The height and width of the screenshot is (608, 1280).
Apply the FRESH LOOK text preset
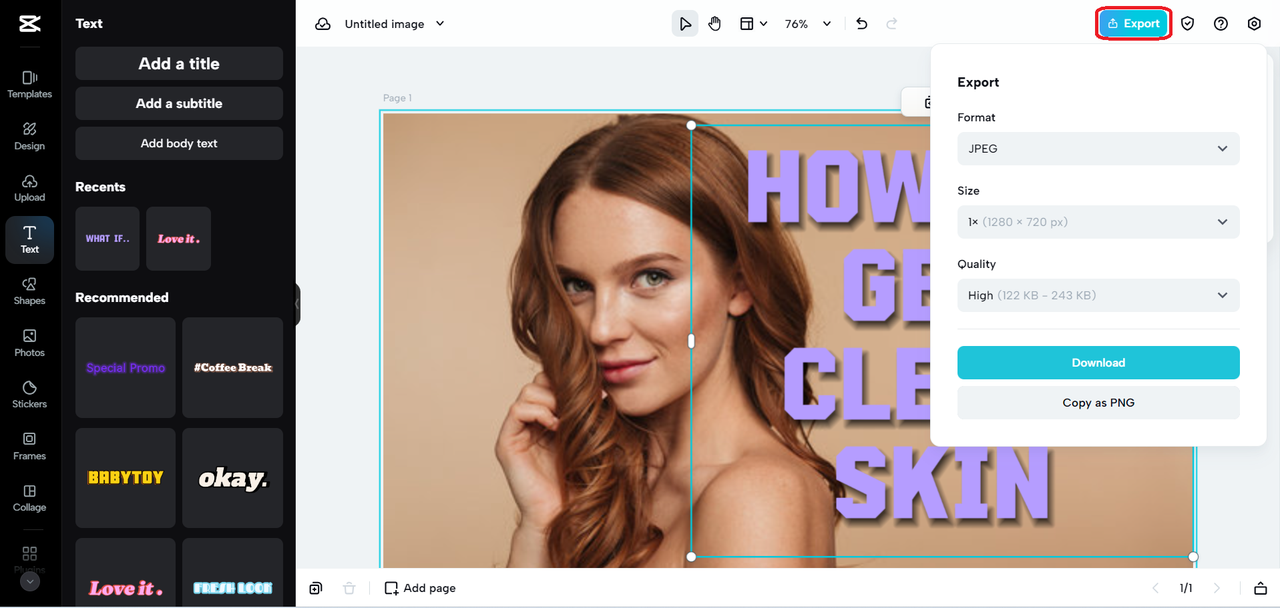click(232, 573)
